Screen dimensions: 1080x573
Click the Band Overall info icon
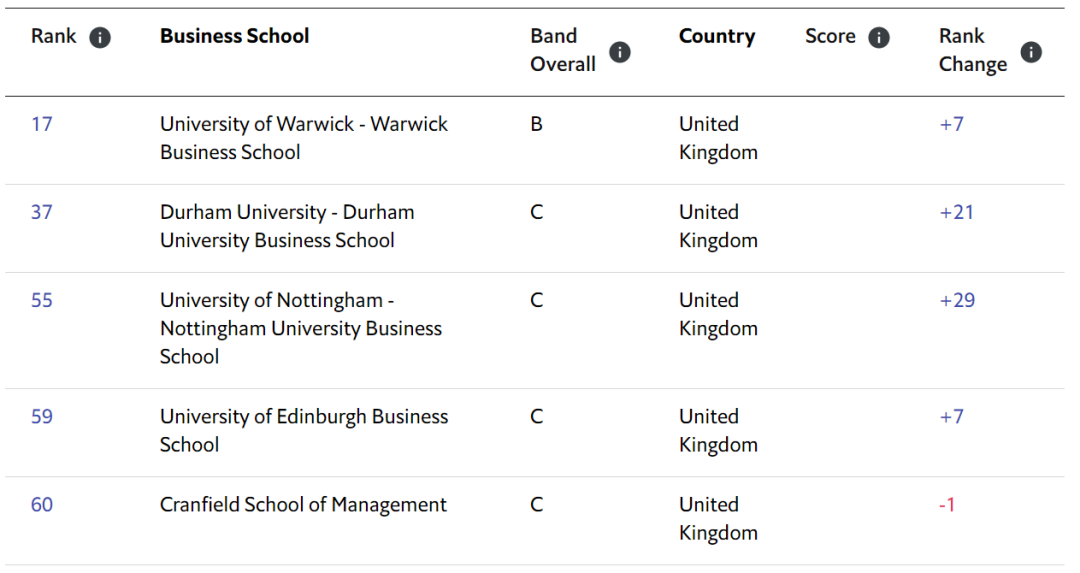(620, 52)
